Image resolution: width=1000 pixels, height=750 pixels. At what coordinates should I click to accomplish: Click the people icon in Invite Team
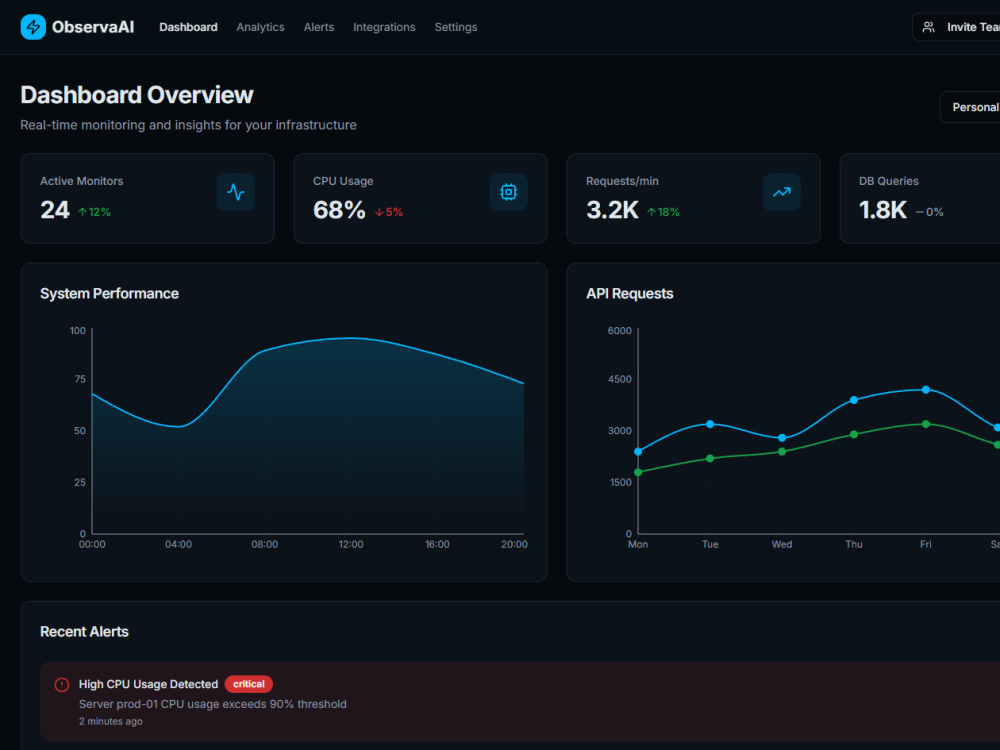coord(929,27)
